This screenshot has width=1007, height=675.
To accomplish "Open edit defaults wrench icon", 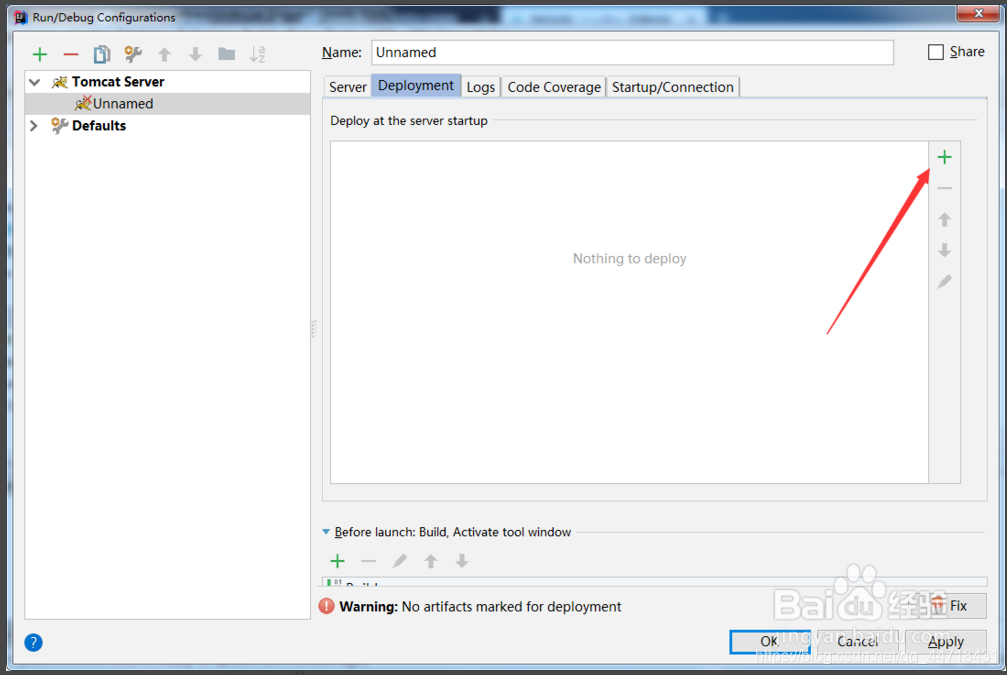I will (133, 55).
